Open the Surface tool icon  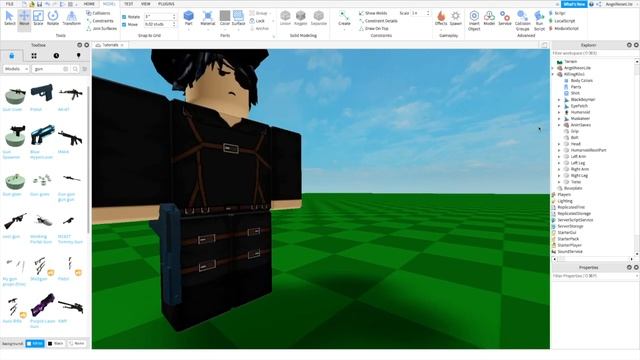(x=238, y=18)
